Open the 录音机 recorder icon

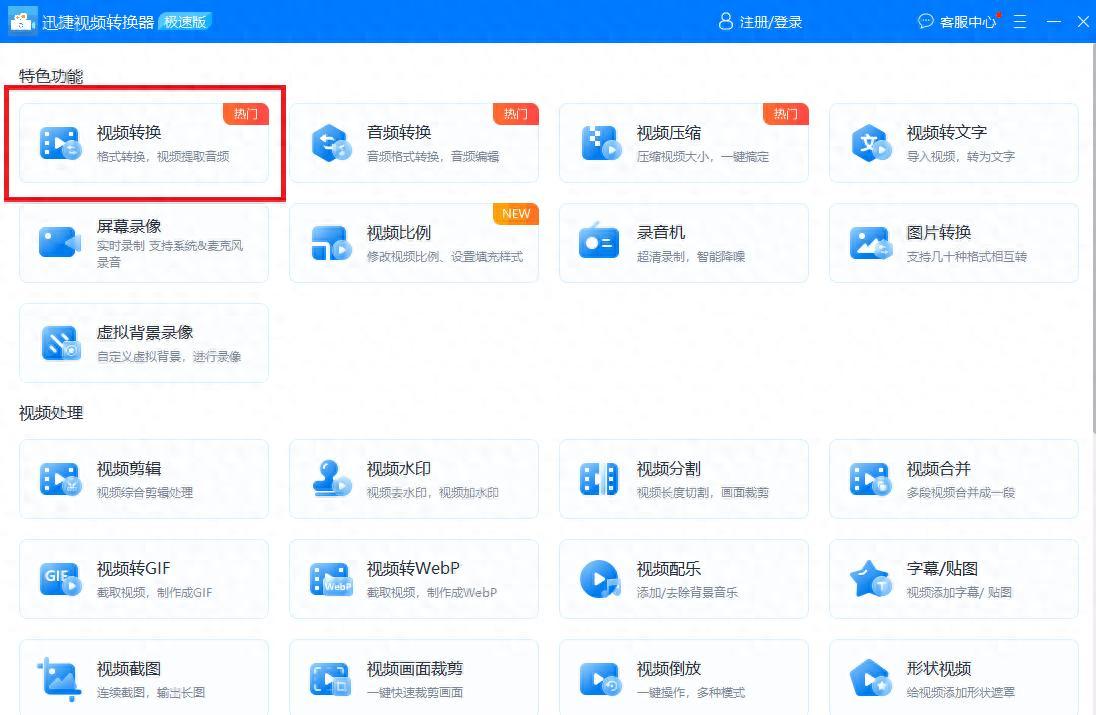(599, 241)
